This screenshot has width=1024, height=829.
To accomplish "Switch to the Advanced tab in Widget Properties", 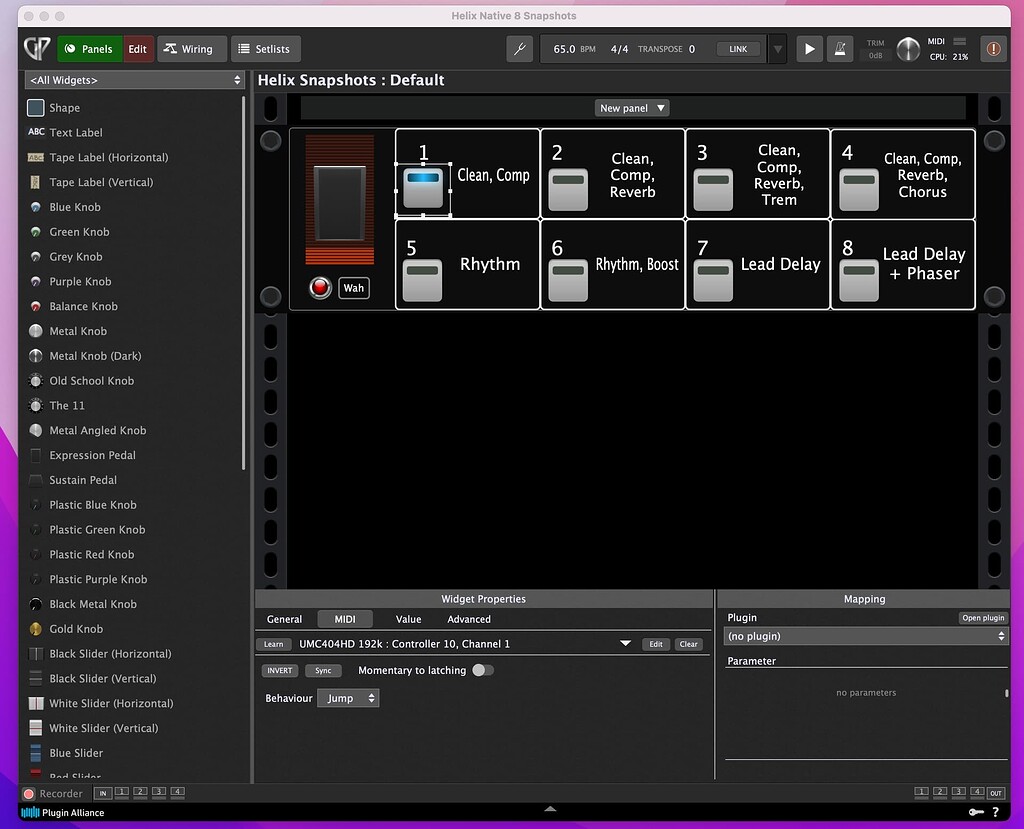I will pyautogui.click(x=468, y=619).
